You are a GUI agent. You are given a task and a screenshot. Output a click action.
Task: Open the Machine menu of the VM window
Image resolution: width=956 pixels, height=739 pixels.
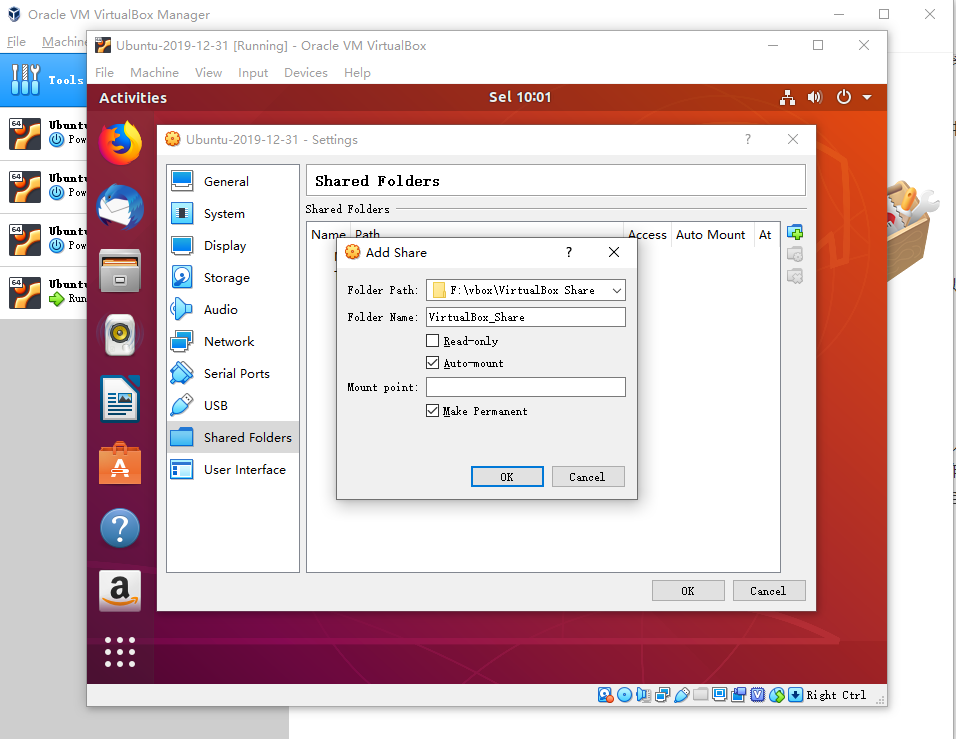[x=154, y=73]
